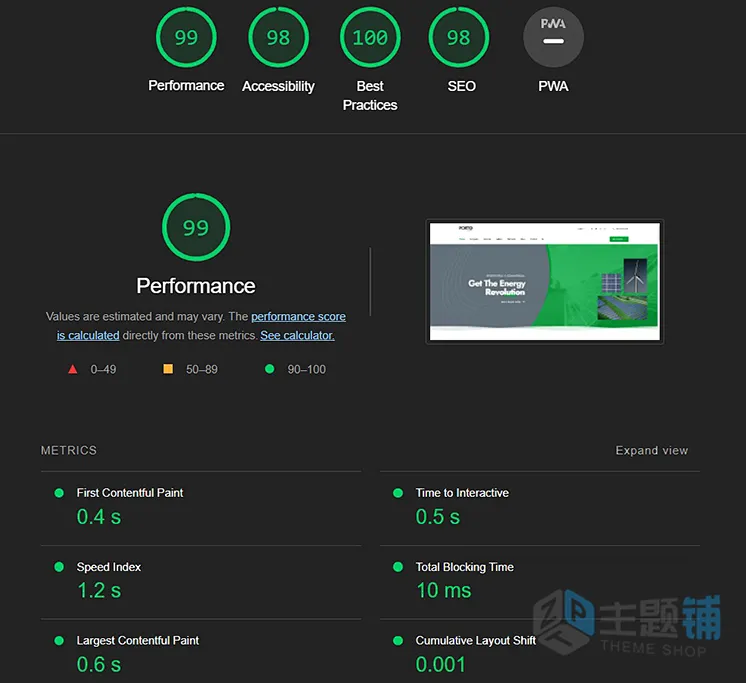Screen dimensions: 746x683
Task: Open the SEO category label
Action: [461, 87]
